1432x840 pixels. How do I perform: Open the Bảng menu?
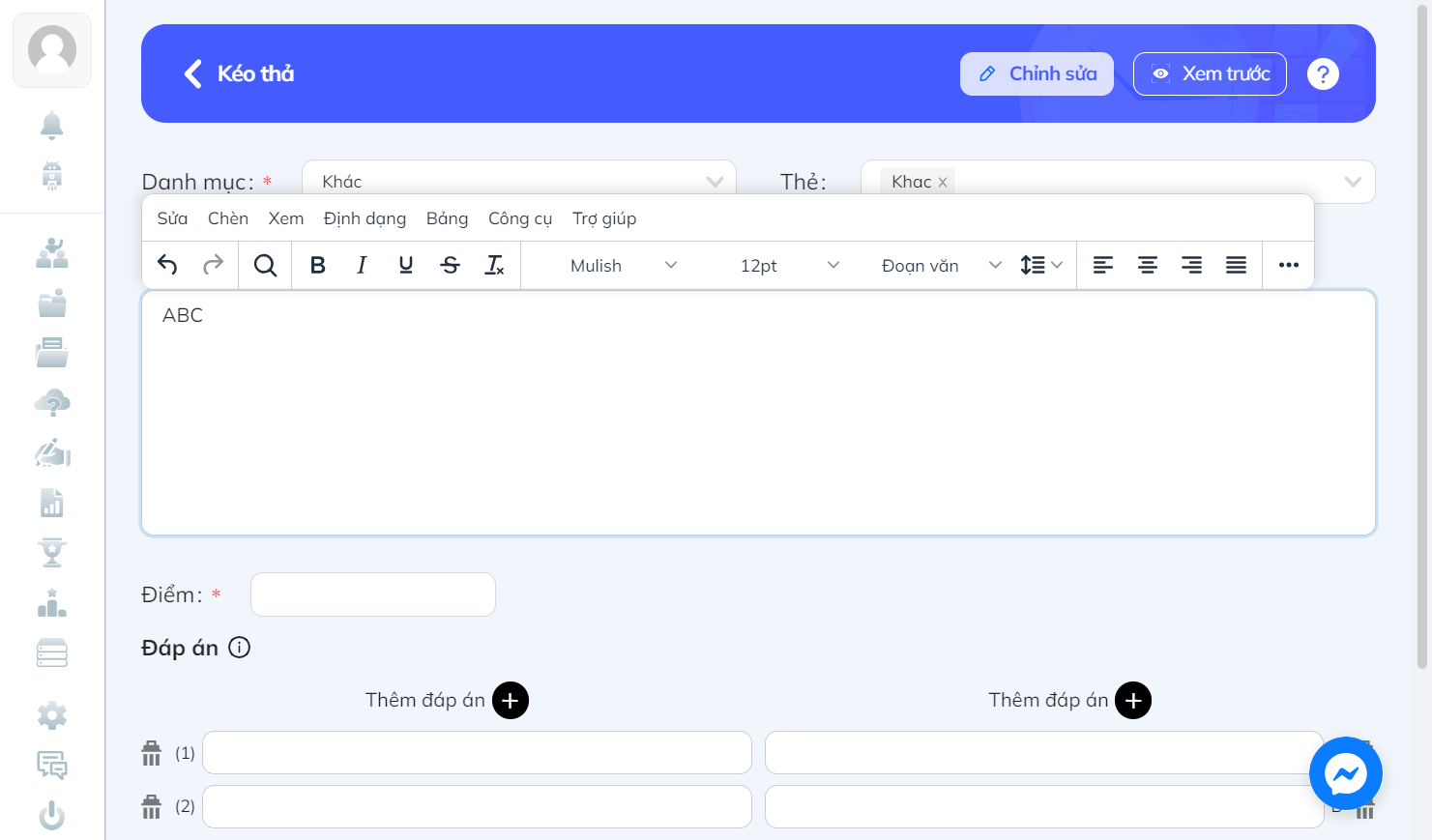[x=448, y=218]
